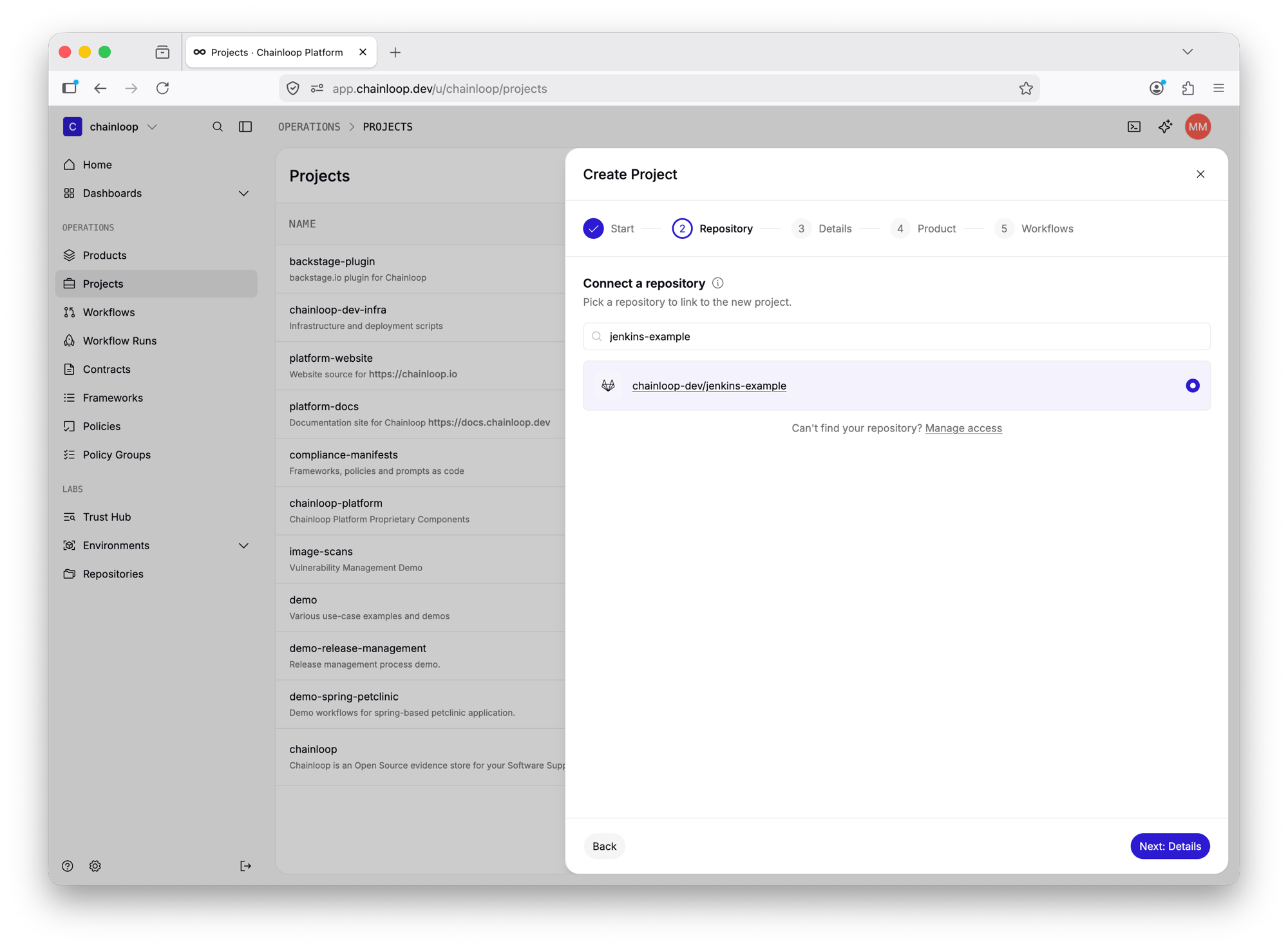Open the image-scans project row
1288x949 pixels.
coord(421,559)
